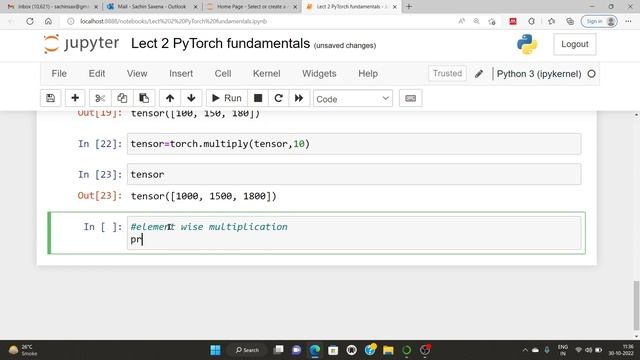This screenshot has width=640, height=360.
Task: Open browser collections icon
Action: [x=570, y=21]
